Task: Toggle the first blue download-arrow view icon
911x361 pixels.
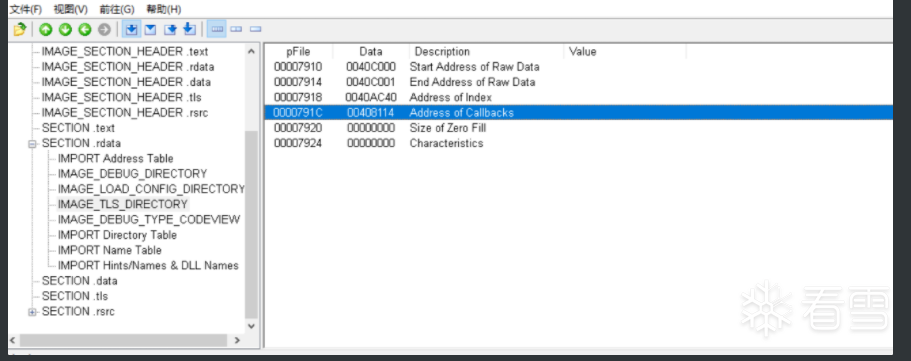Action: [x=131, y=29]
